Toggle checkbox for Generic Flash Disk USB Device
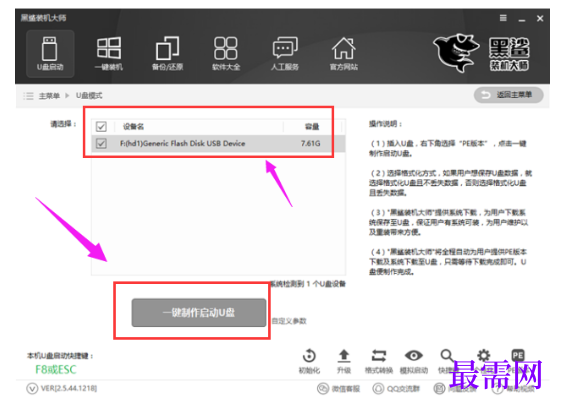Screen dimensions: 561x406 click(x=101, y=143)
